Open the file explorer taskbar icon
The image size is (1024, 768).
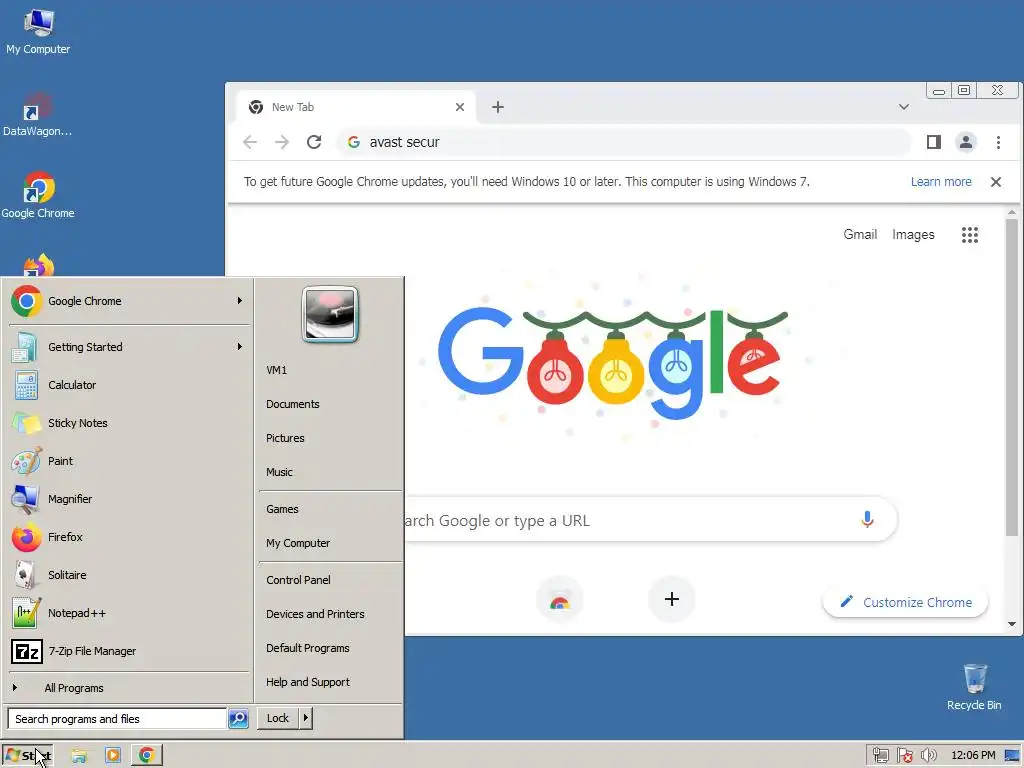tap(79, 756)
